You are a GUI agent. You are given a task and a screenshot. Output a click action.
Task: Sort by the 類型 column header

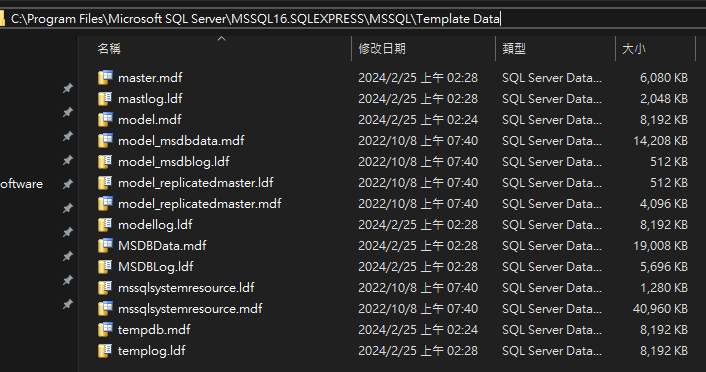point(514,49)
